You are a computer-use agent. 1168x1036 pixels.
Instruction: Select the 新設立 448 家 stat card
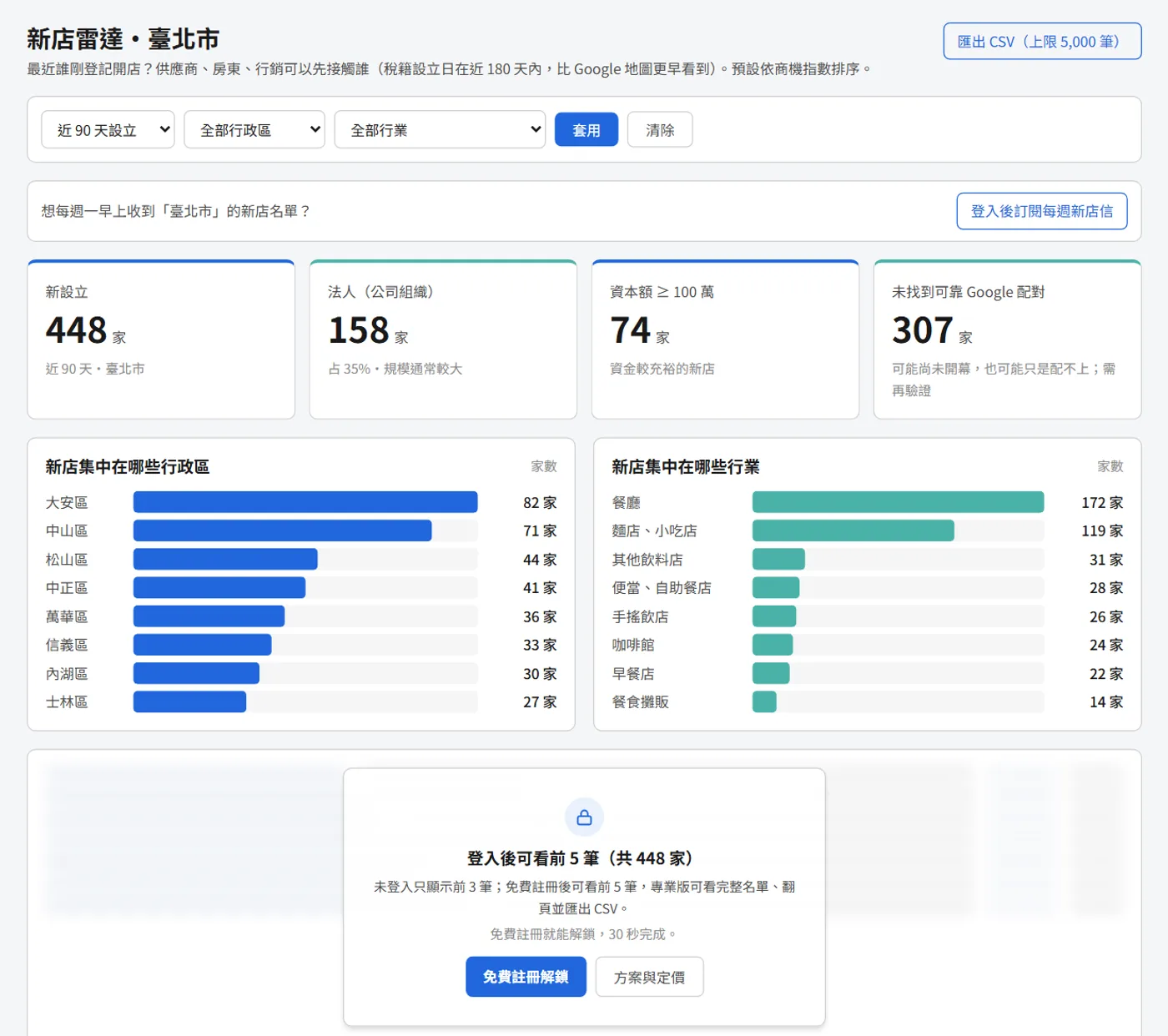161,339
